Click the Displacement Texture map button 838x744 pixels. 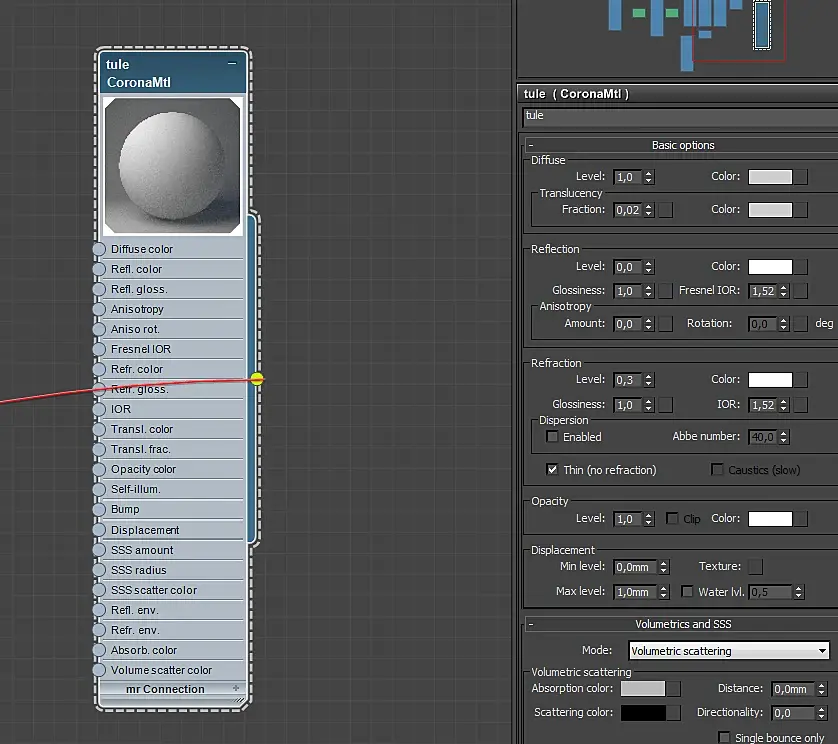pyautogui.click(x=756, y=567)
